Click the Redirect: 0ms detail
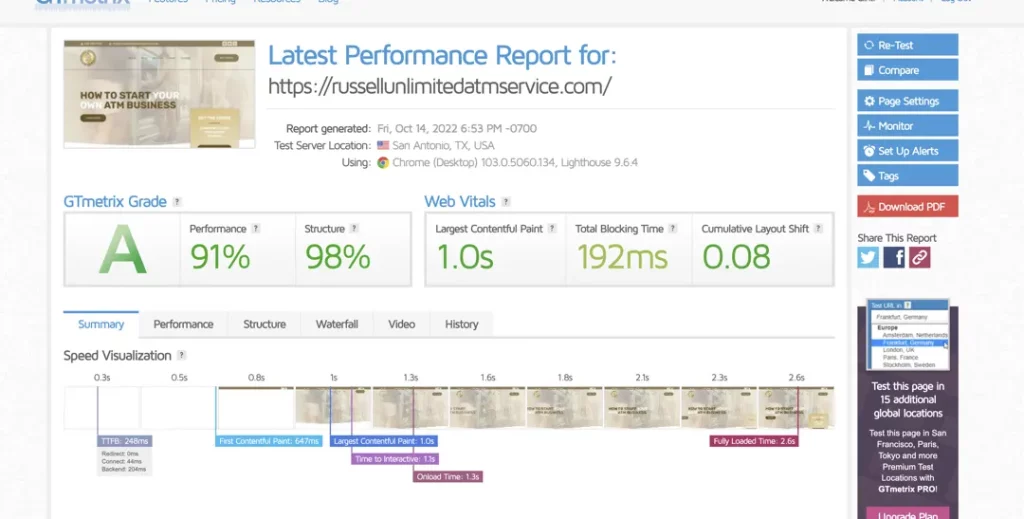This screenshot has height=519, width=1024. (x=121, y=454)
